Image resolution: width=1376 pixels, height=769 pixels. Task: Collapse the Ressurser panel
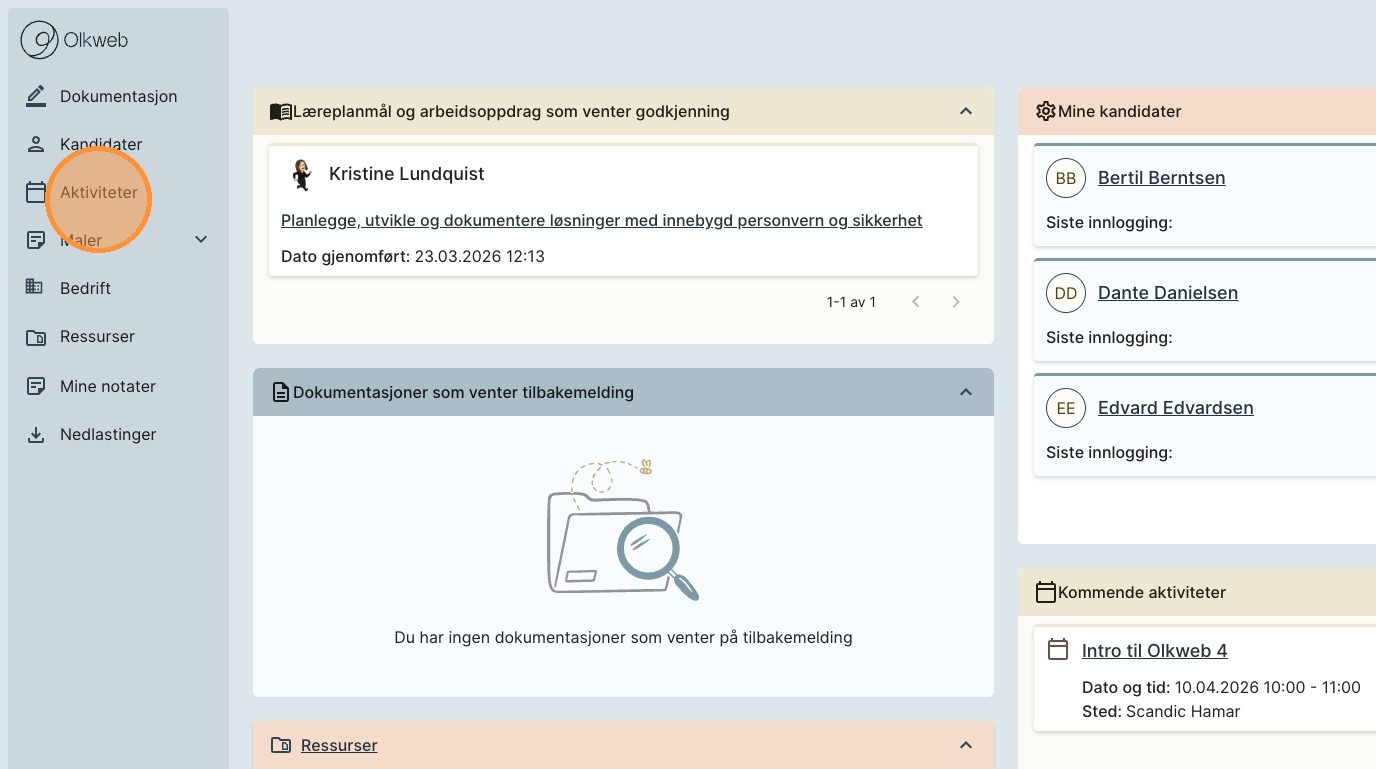(966, 745)
